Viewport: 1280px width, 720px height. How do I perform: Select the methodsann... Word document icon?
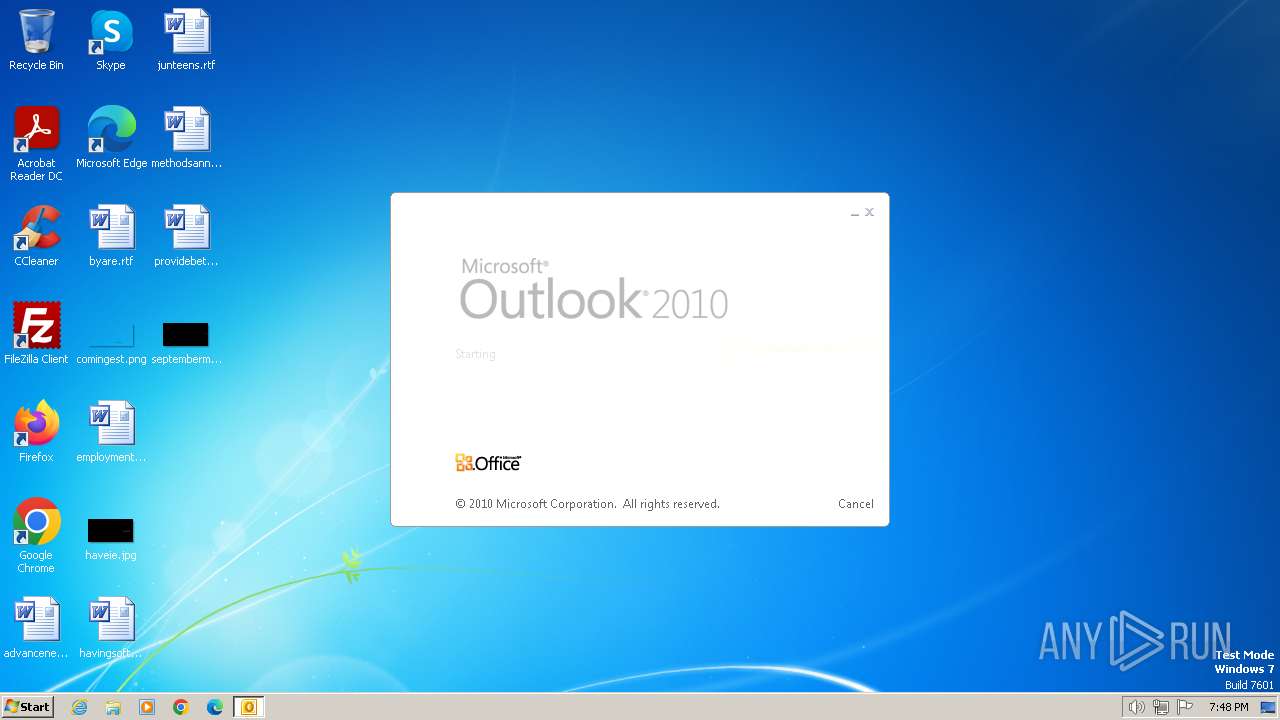(186, 138)
